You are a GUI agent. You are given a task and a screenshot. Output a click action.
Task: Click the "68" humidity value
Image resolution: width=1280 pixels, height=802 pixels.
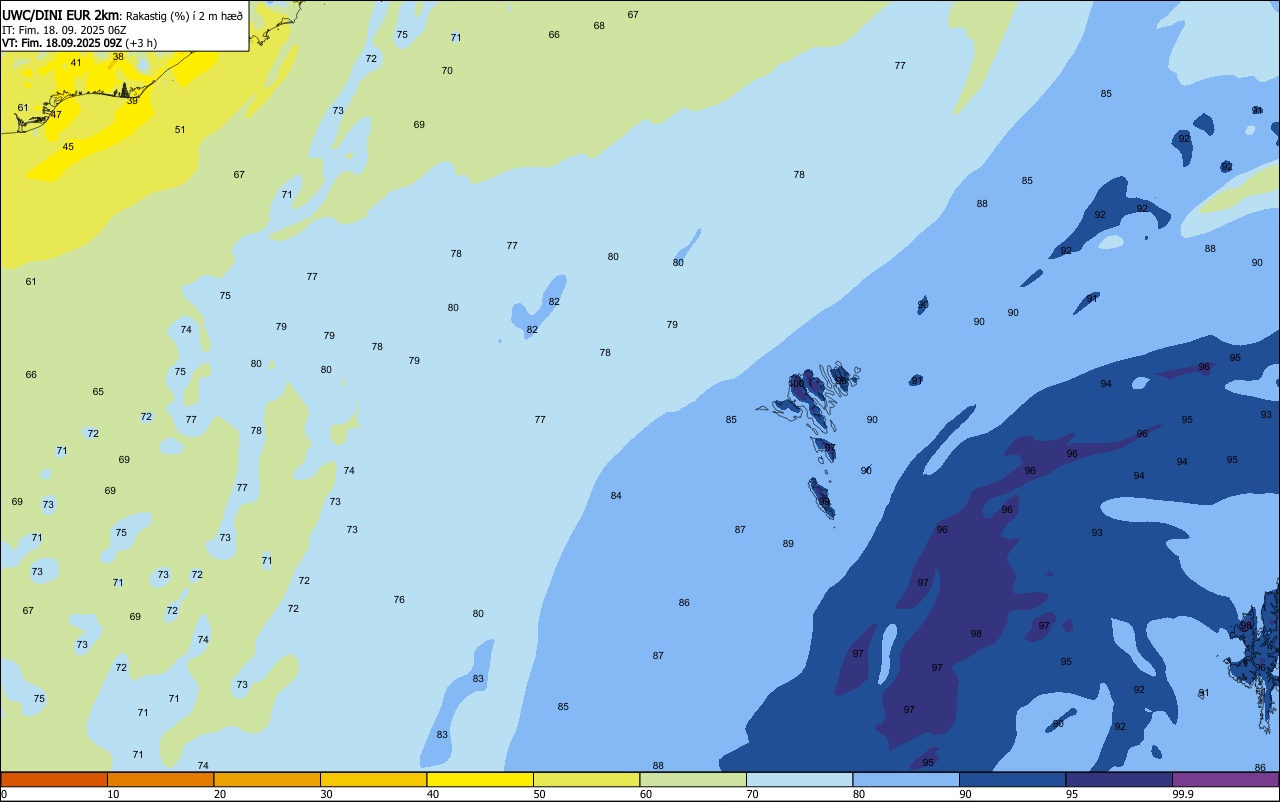pyautogui.click(x=599, y=26)
